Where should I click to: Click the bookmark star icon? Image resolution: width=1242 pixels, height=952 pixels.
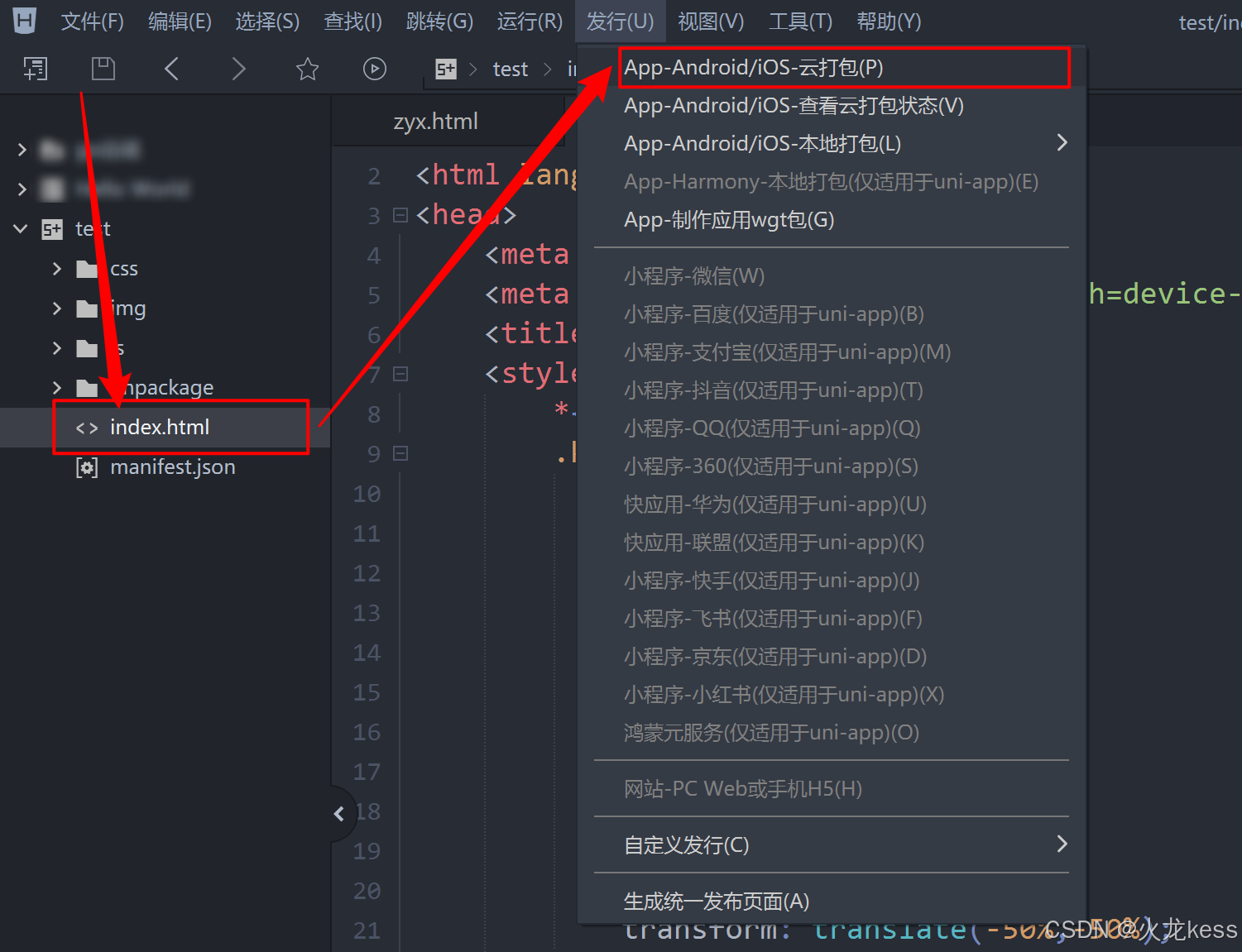pos(307,69)
